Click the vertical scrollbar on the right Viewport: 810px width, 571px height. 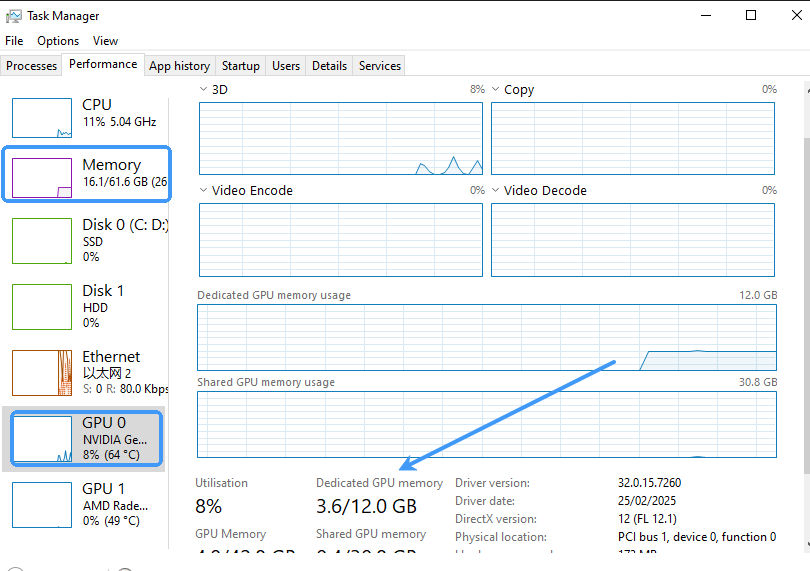click(802, 300)
